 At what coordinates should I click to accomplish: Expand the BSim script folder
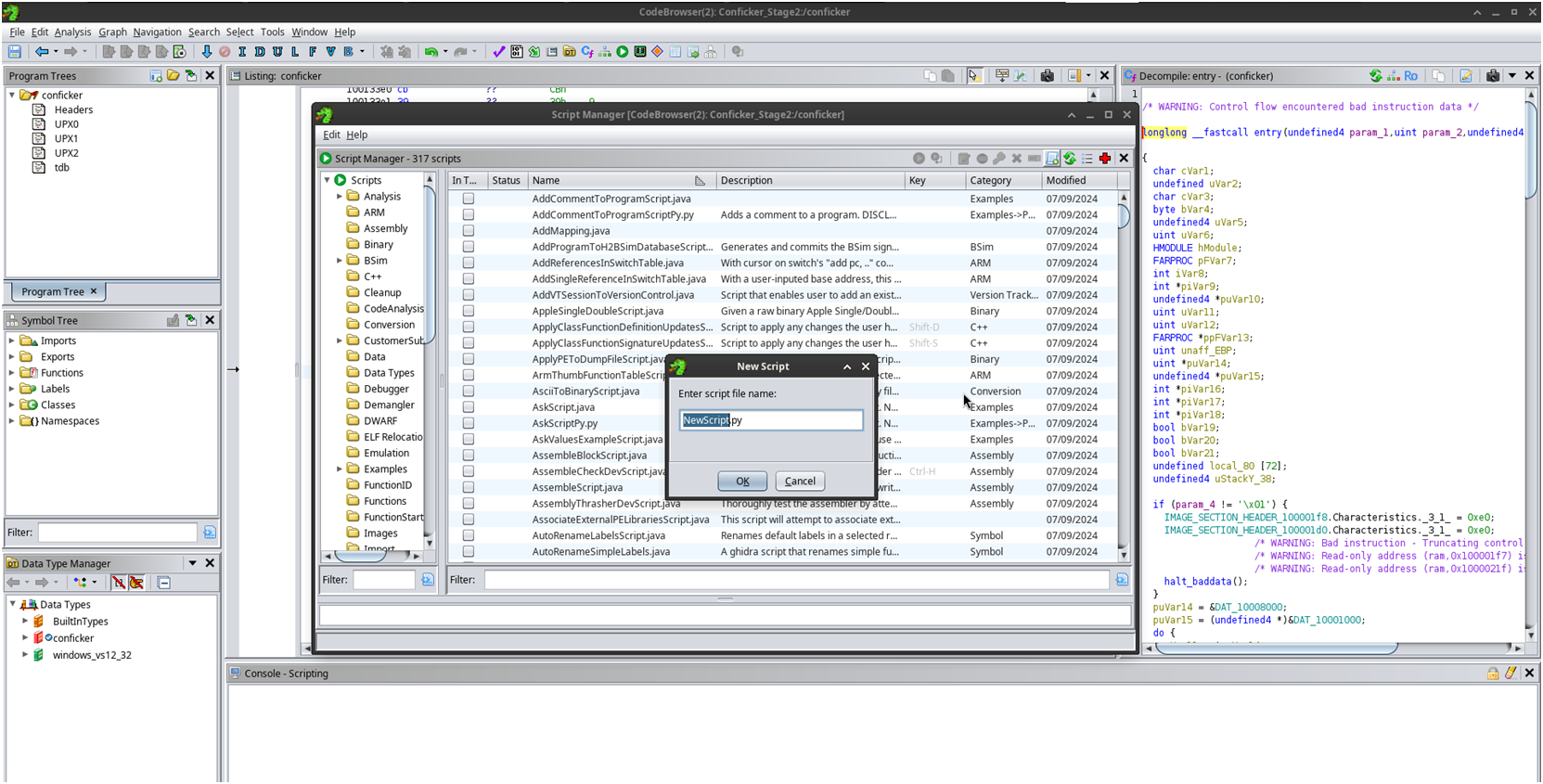tap(340, 261)
